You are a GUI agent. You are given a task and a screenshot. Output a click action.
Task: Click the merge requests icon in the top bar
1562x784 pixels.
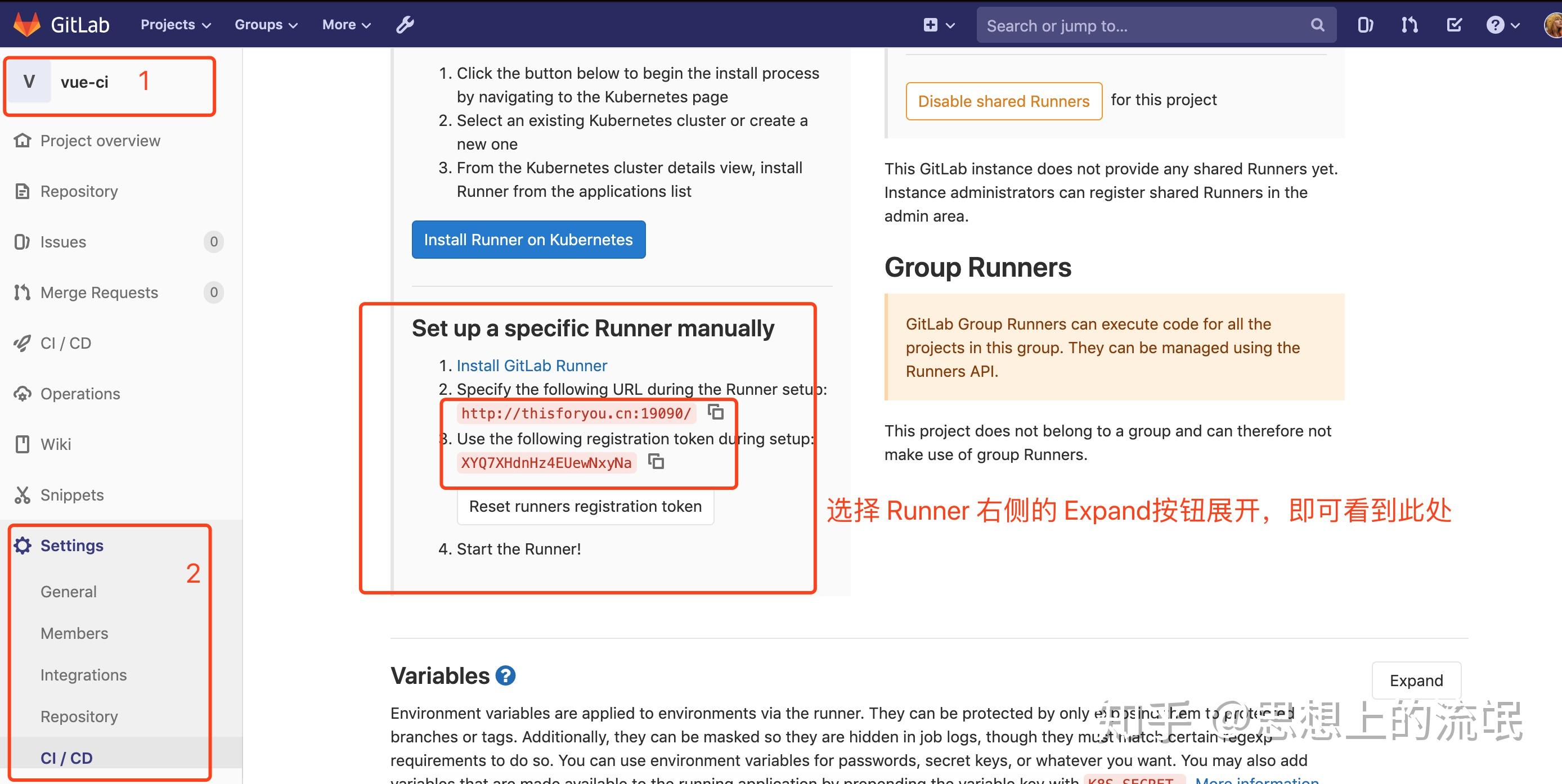(x=1409, y=24)
